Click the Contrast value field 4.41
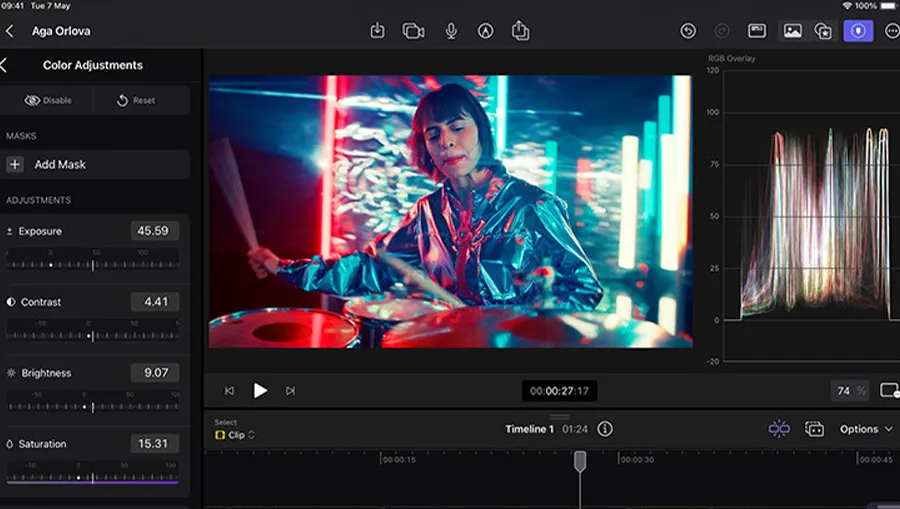900x509 pixels. click(154, 302)
